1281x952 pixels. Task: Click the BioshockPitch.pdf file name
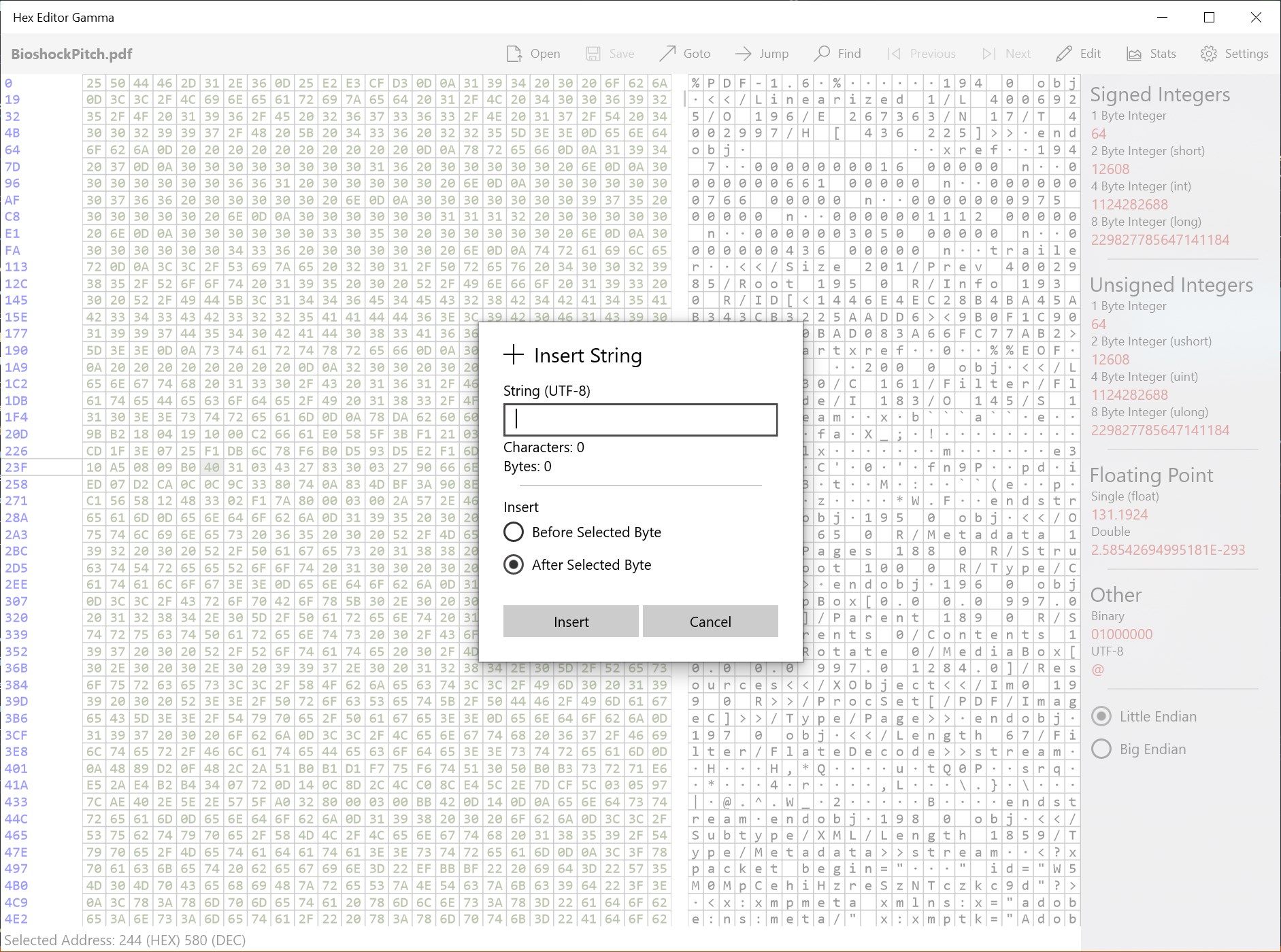[71, 54]
